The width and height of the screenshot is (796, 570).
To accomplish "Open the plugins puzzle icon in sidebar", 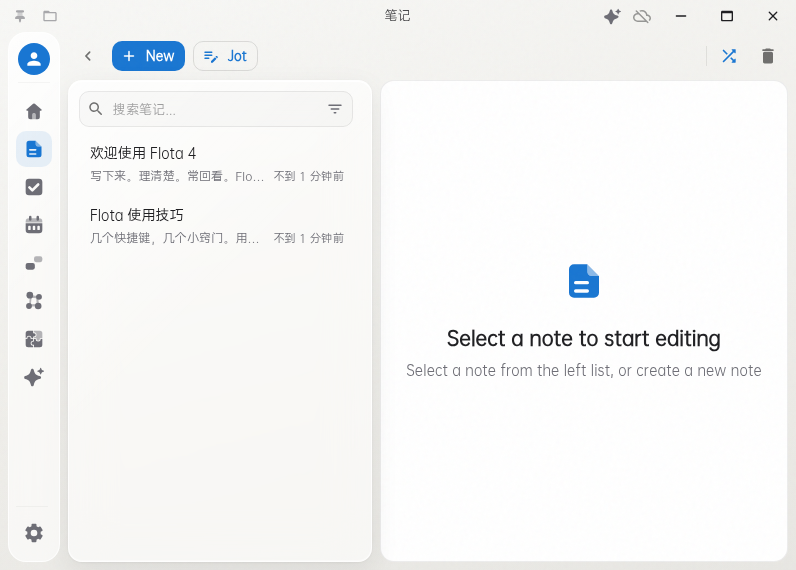I will [x=34, y=339].
